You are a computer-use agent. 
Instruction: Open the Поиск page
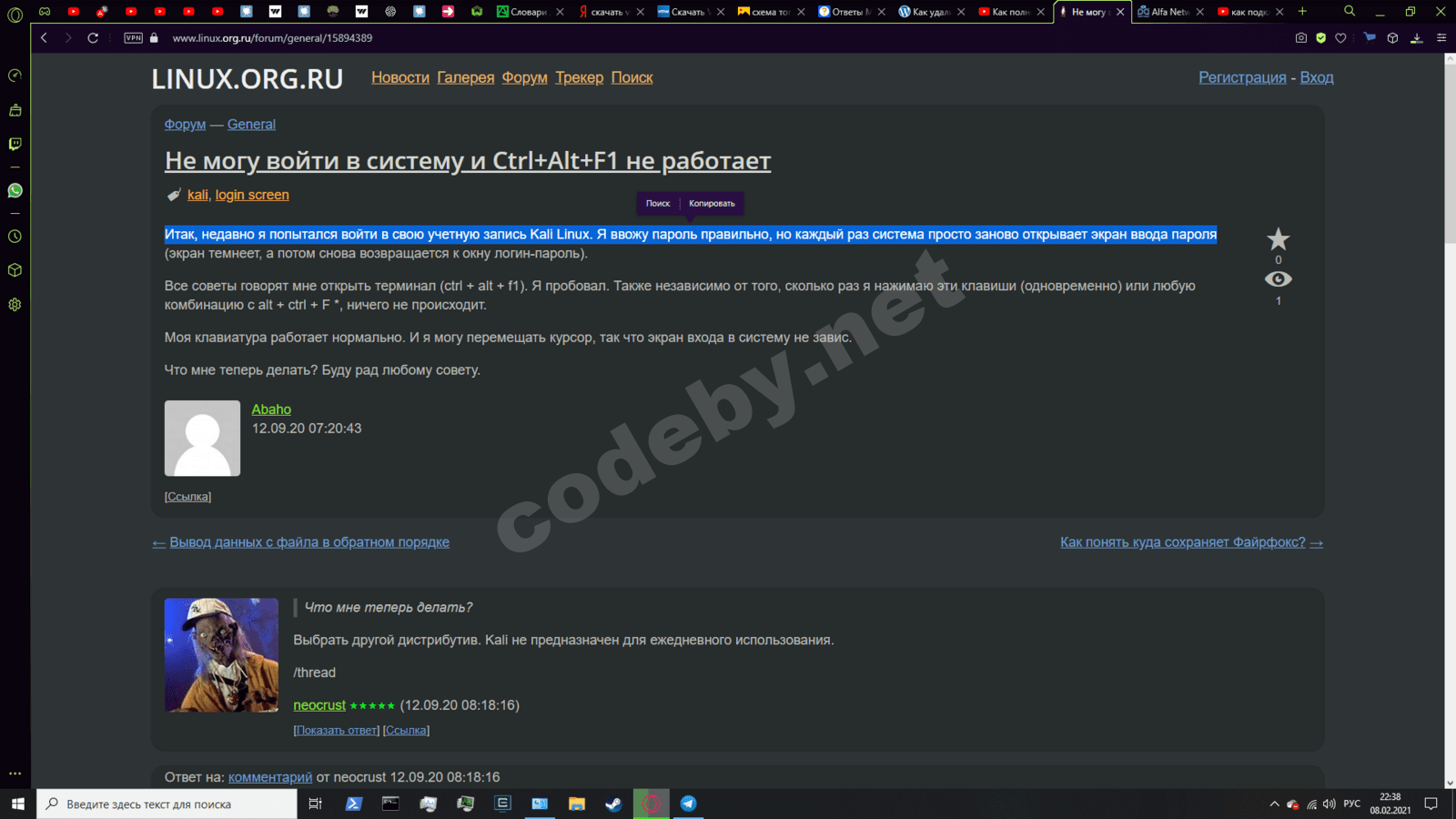coord(632,77)
